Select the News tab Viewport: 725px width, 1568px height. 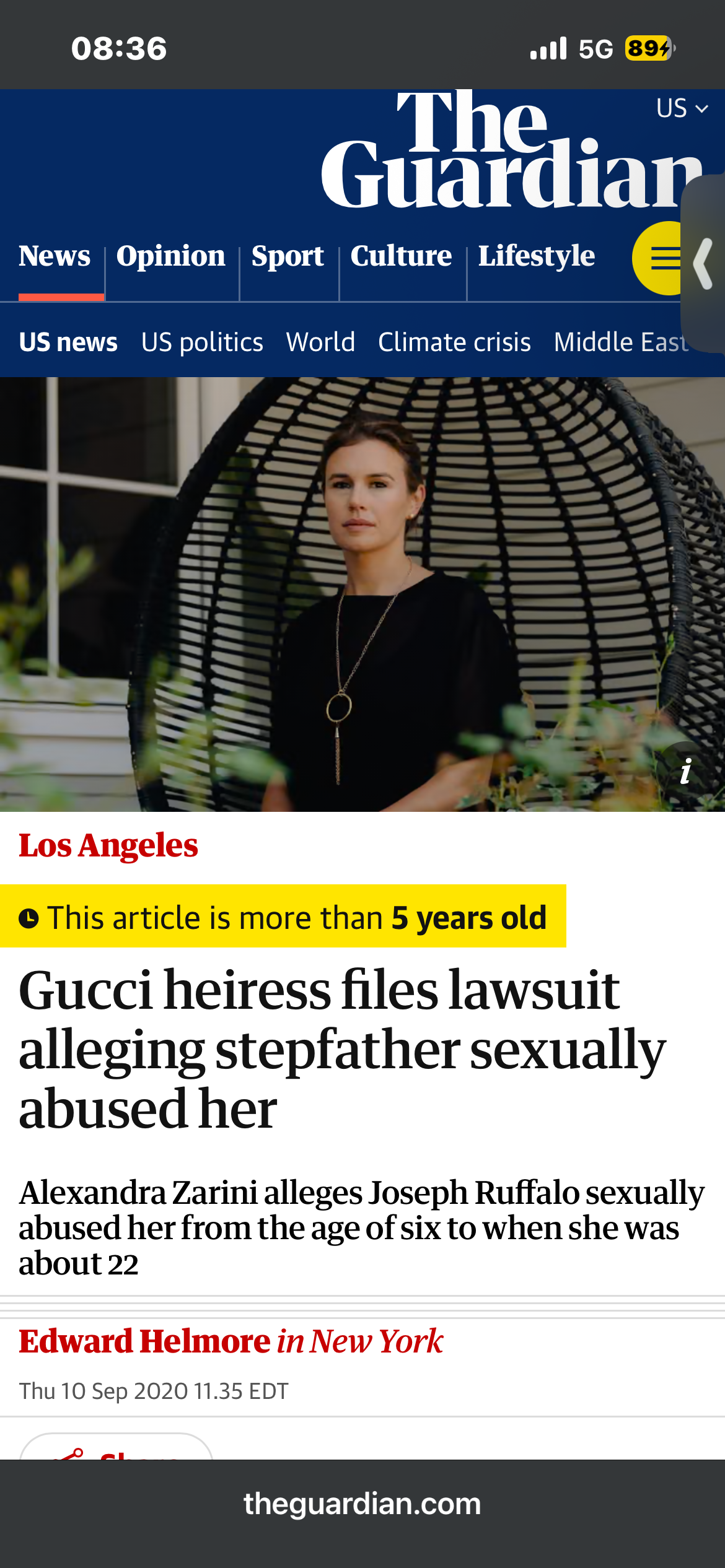click(55, 256)
